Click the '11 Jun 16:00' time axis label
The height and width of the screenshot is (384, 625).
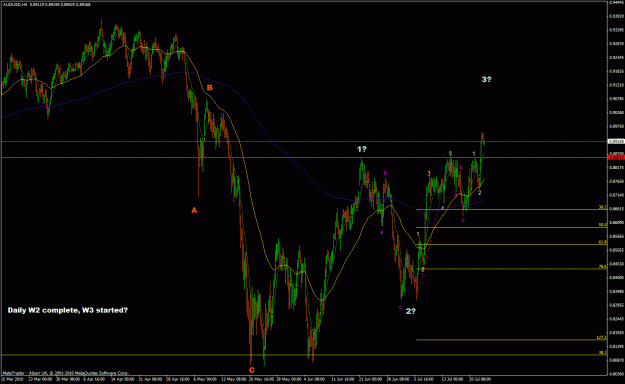343,379
